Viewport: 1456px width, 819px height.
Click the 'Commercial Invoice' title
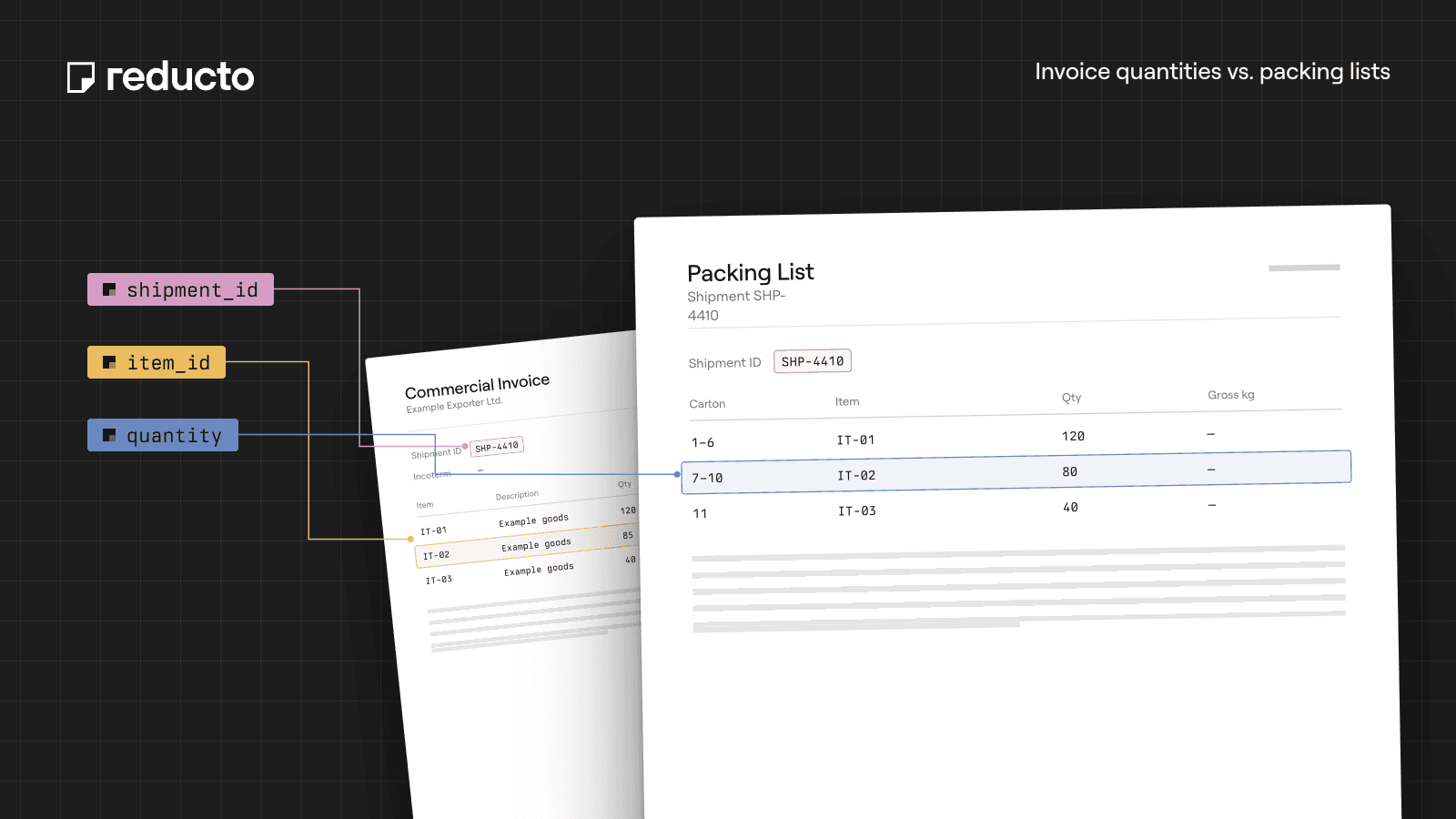pos(477,387)
